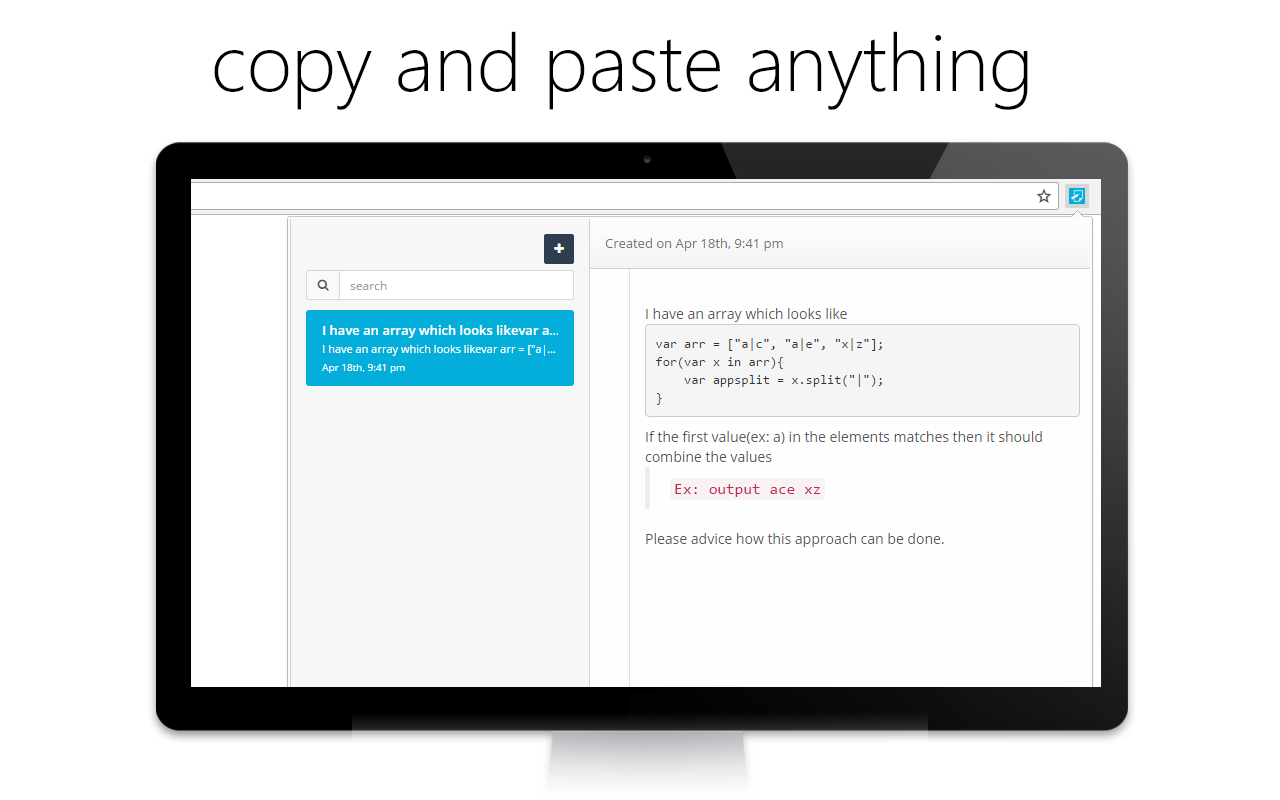The height and width of the screenshot is (800, 1280).
Task: Click the 'Please advice how this approach' sentence
Action: (796, 538)
